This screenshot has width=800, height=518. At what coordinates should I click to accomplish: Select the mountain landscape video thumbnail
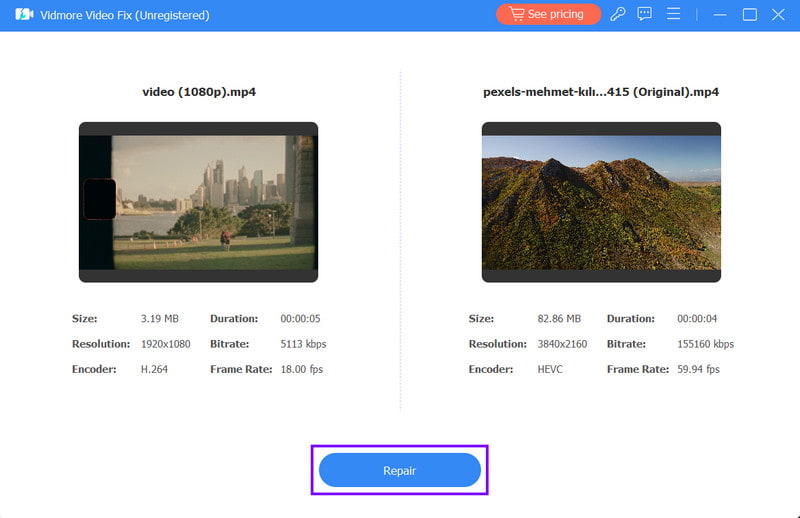pos(601,202)
